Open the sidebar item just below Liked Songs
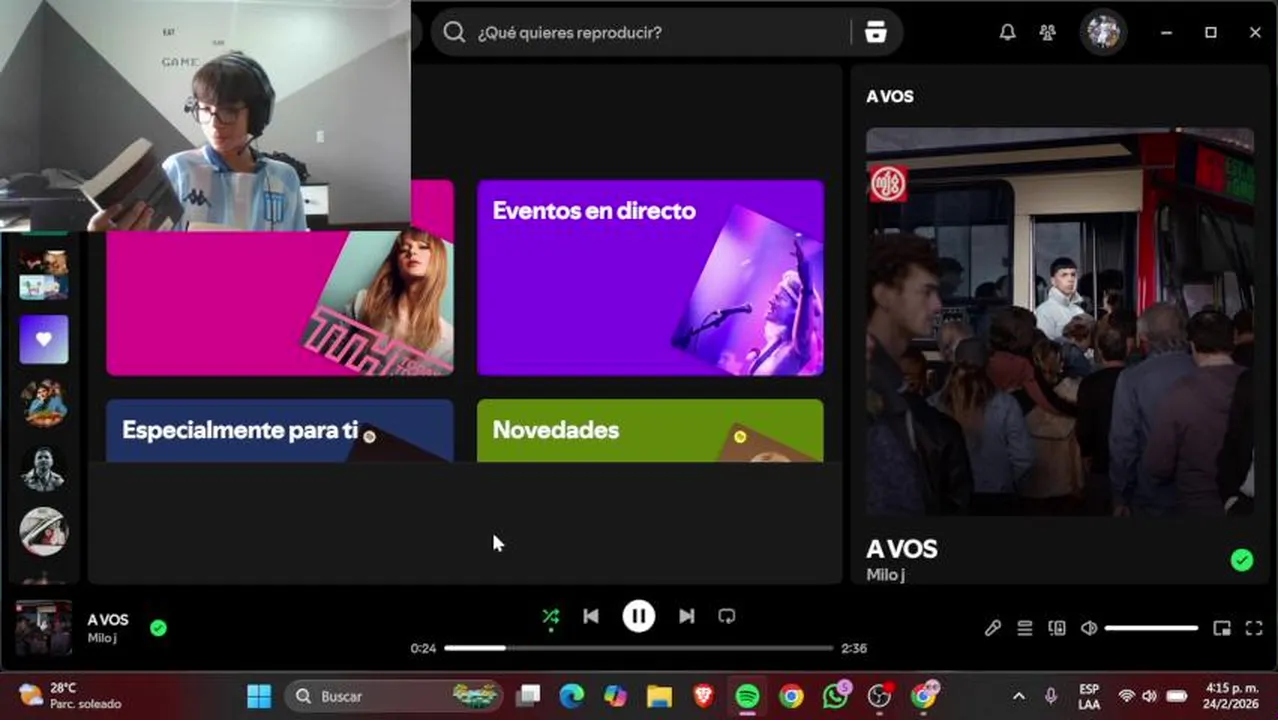The width and height of the screenshot is (1278, 720). [44, 403]
